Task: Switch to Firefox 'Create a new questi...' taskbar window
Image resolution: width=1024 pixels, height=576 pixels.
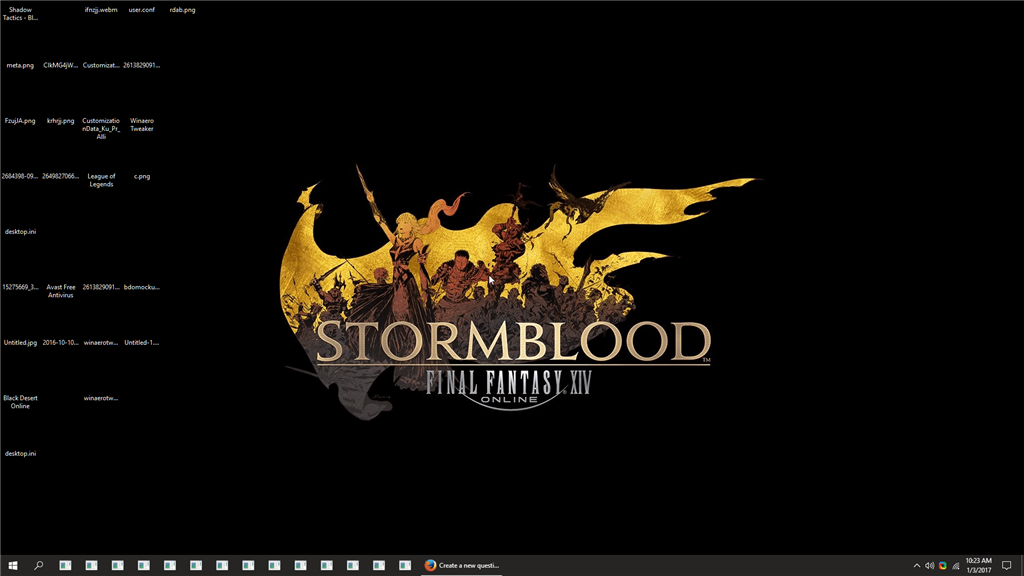Action: click(462, 566)
